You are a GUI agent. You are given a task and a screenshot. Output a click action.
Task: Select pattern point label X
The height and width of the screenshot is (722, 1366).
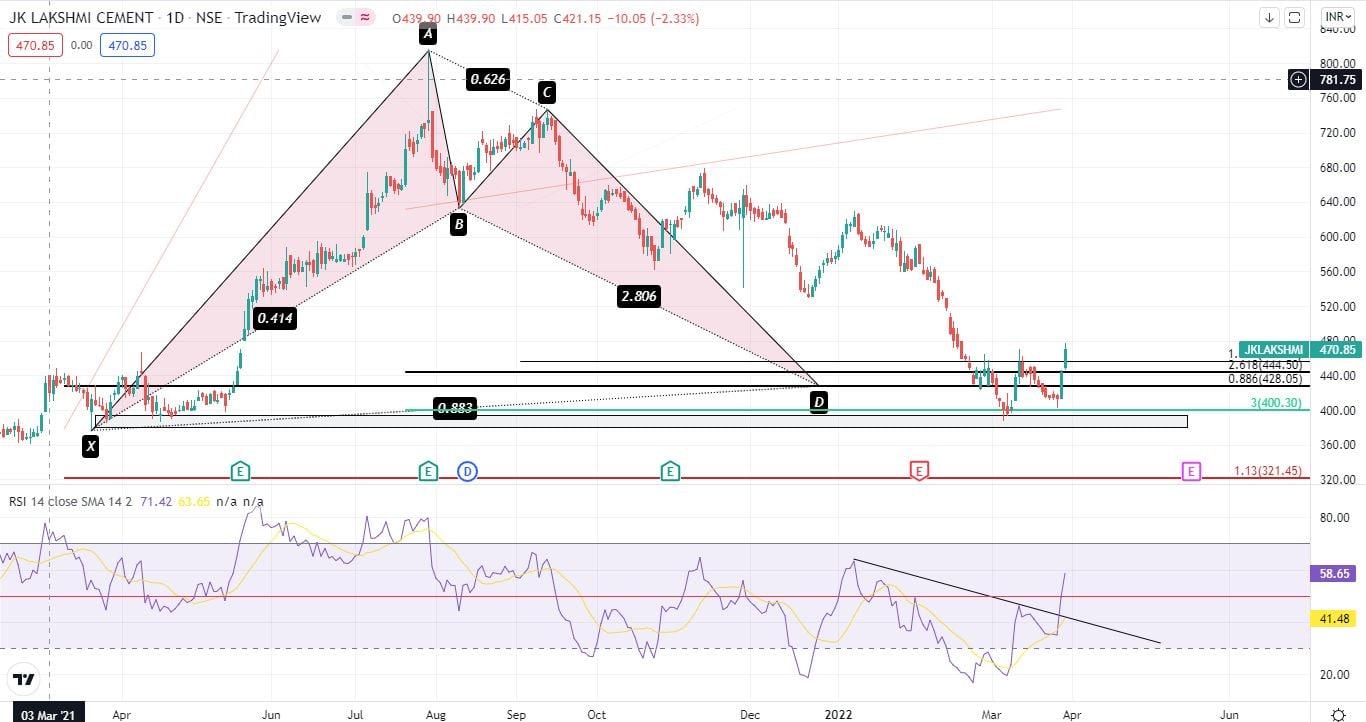91,446
